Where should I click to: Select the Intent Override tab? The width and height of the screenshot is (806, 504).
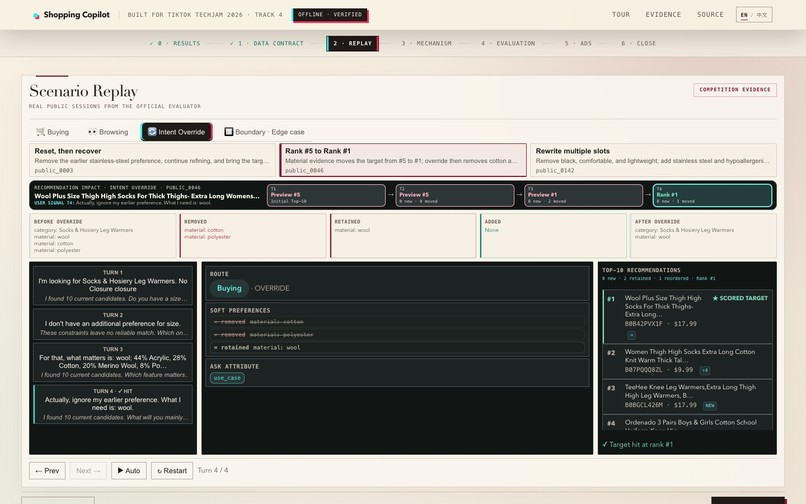point(176,132)
